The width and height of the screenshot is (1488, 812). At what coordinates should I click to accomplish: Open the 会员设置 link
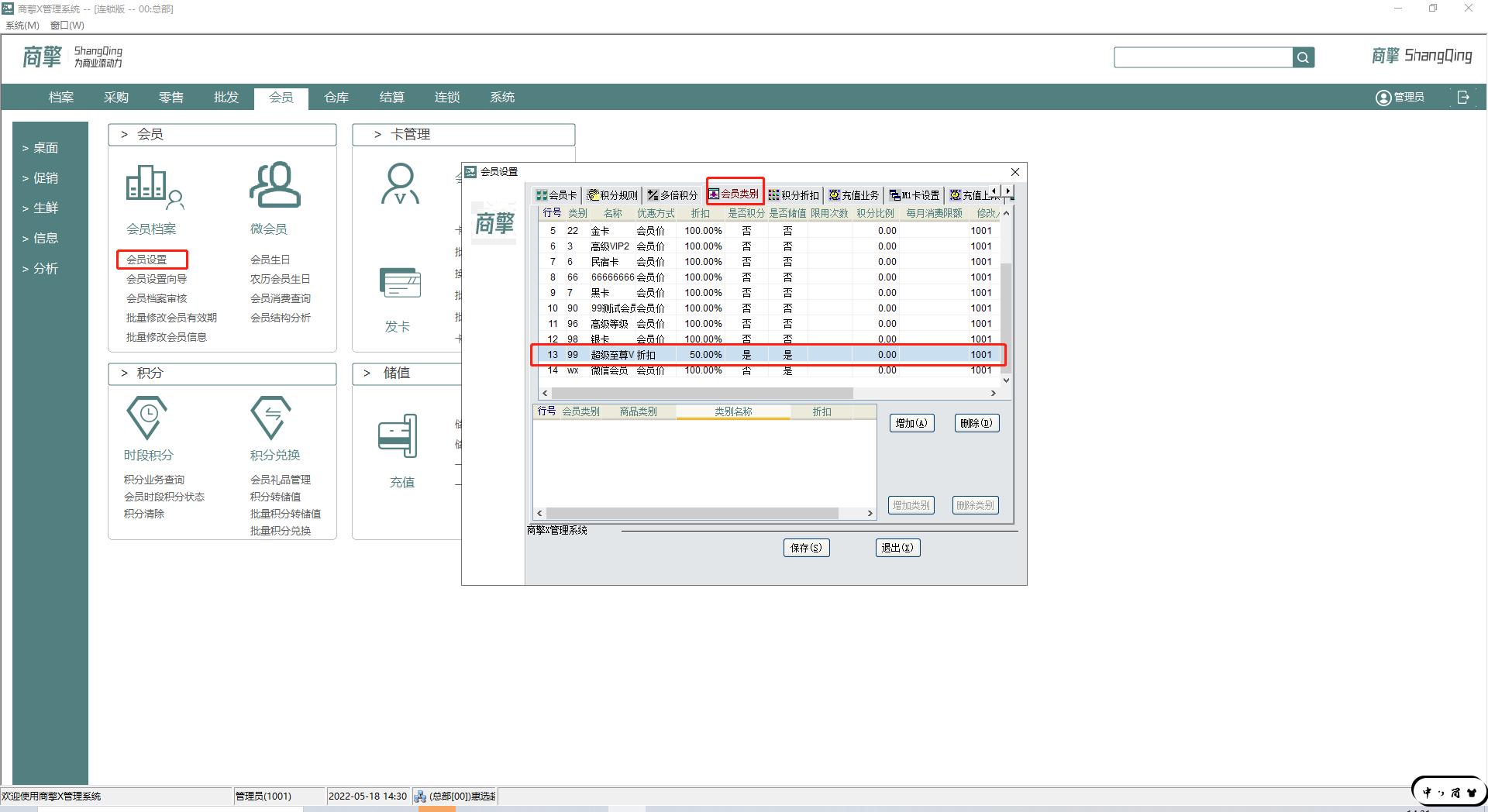pyautogui.click(x=146, y=260)
